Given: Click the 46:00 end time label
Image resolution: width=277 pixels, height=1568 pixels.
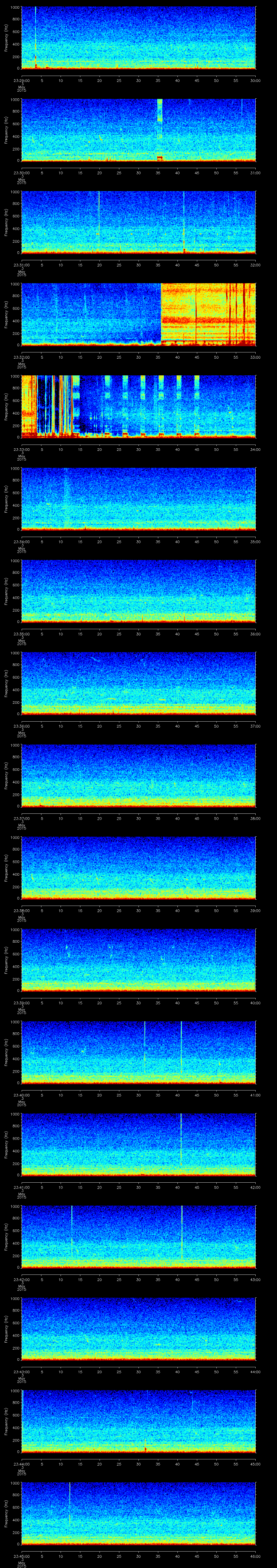Looking at the screenshot, I should 256,1556.
